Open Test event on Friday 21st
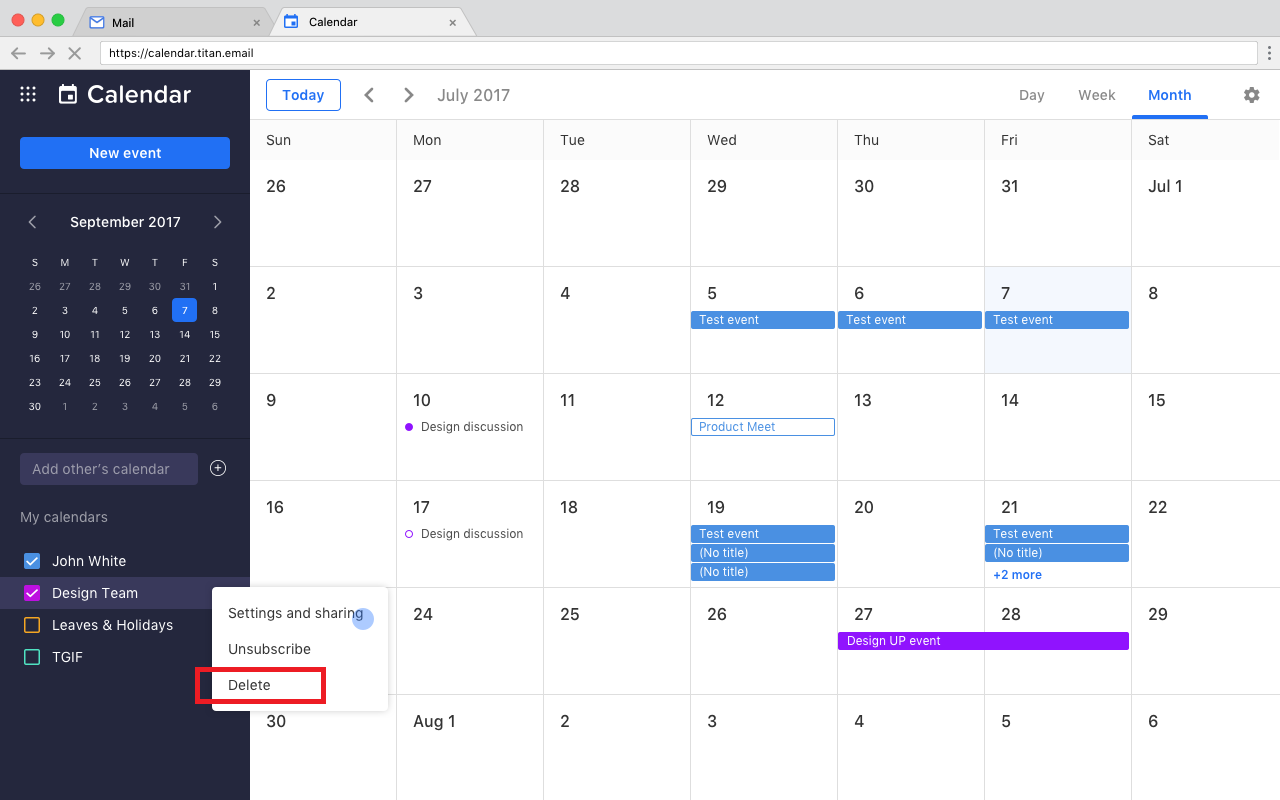This screenshot has width=1280, height=800. (x=1057, y=534)
